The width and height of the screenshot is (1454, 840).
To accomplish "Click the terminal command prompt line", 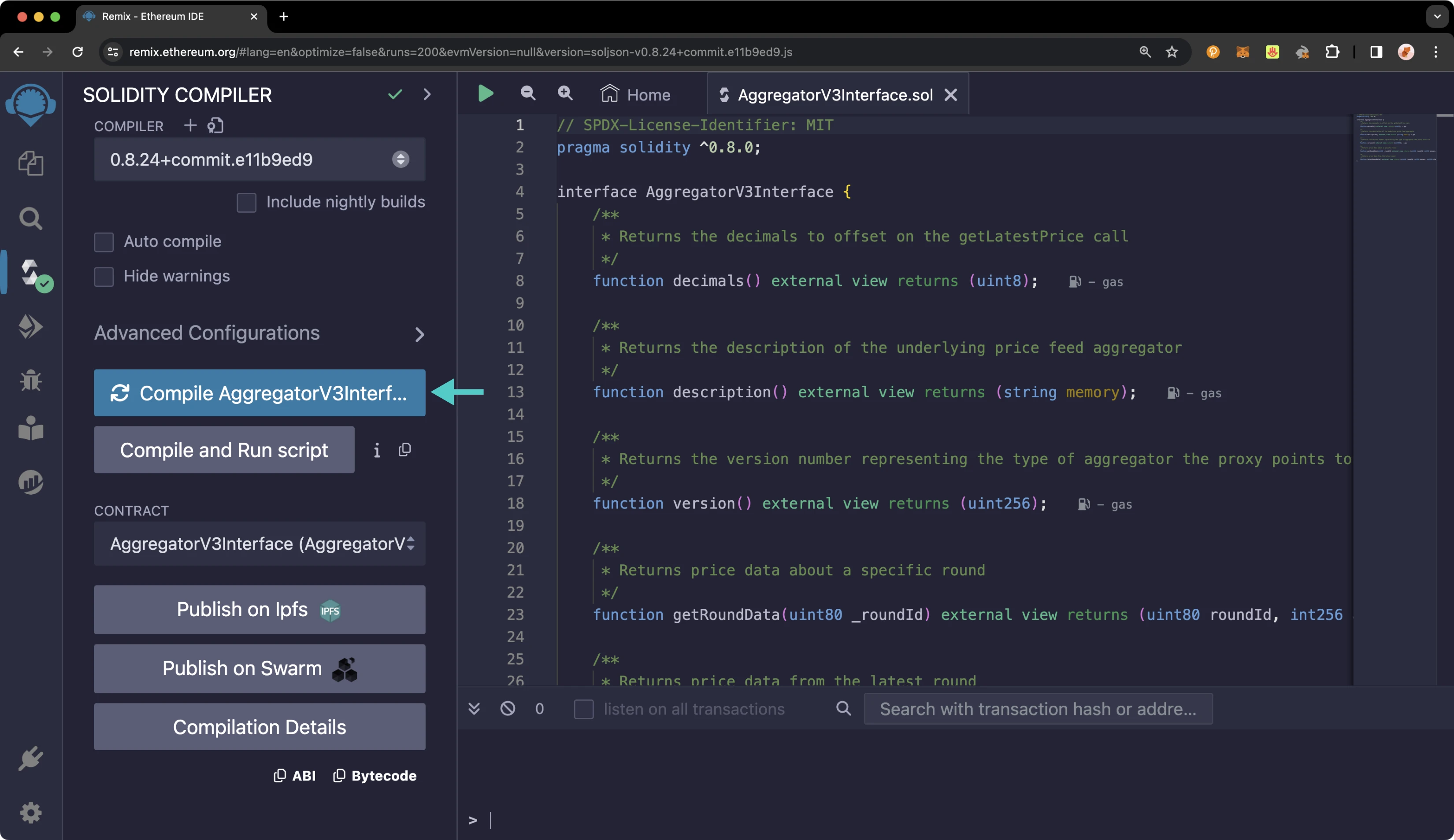I will click(952, 820).
